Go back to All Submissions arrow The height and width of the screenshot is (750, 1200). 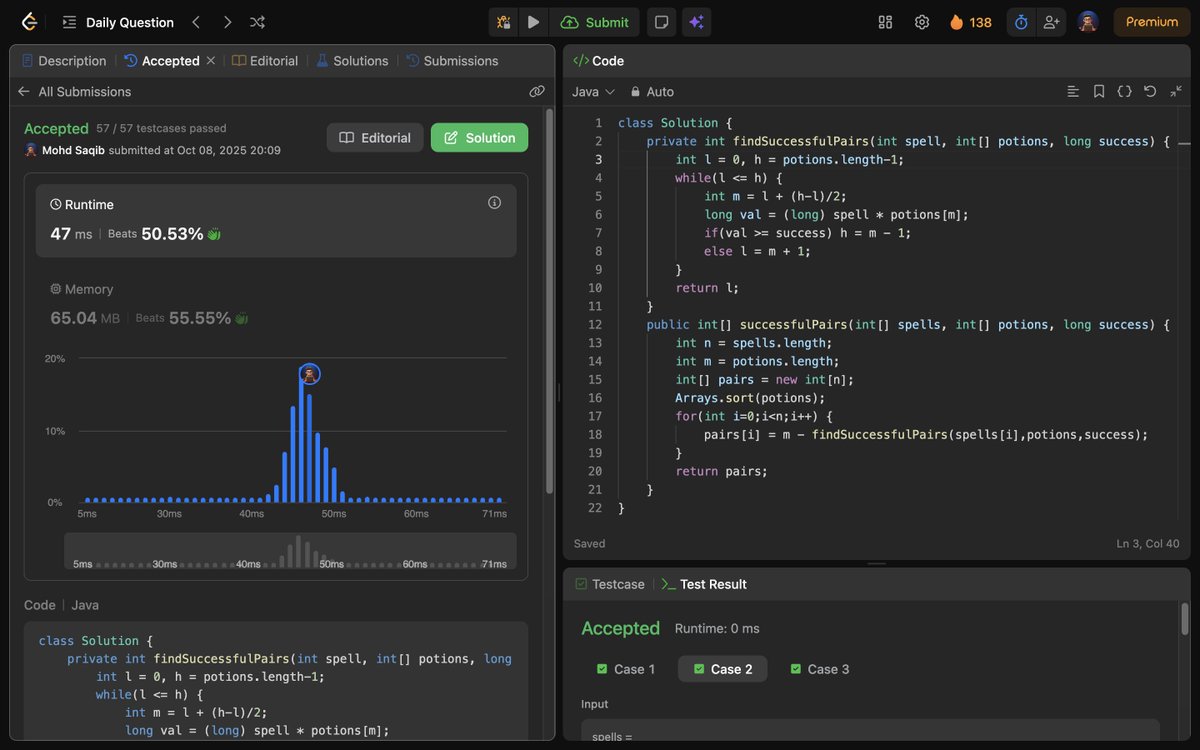coord(24,91)
